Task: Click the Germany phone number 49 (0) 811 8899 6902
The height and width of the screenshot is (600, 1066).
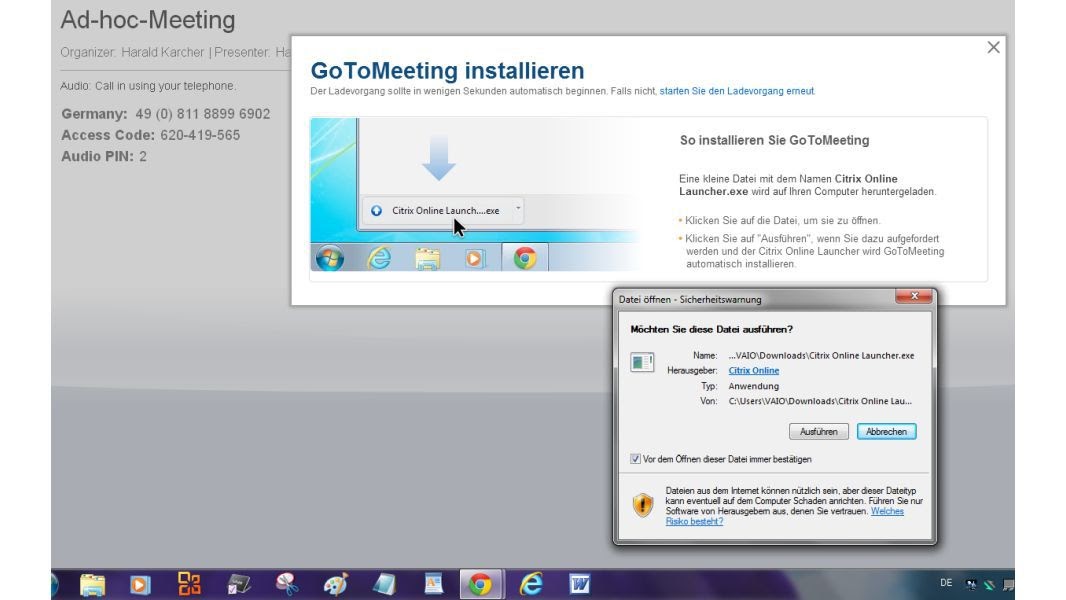Action: (x=203, y=114)
